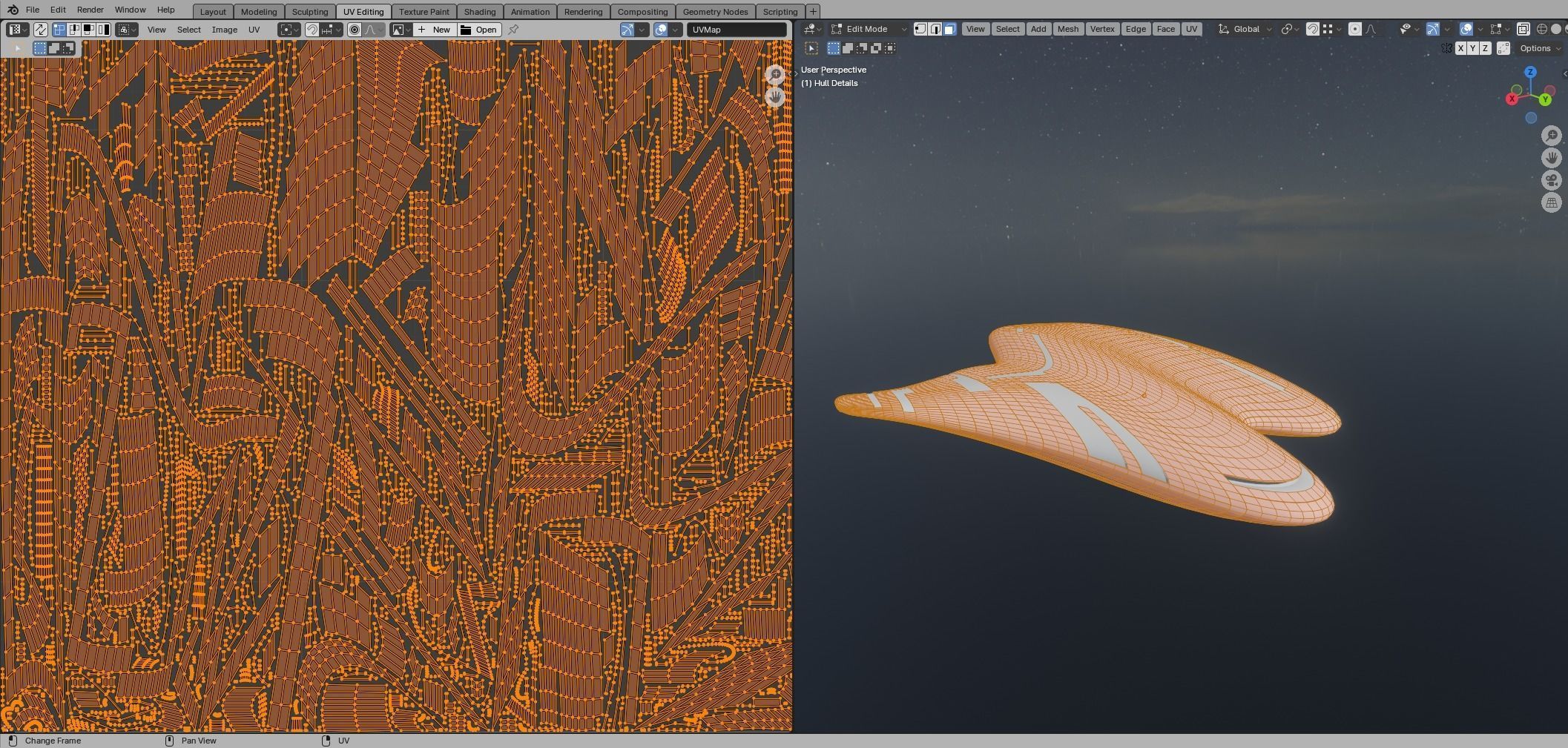Toggle proportional editing in the UV editor

pos(355,30)
